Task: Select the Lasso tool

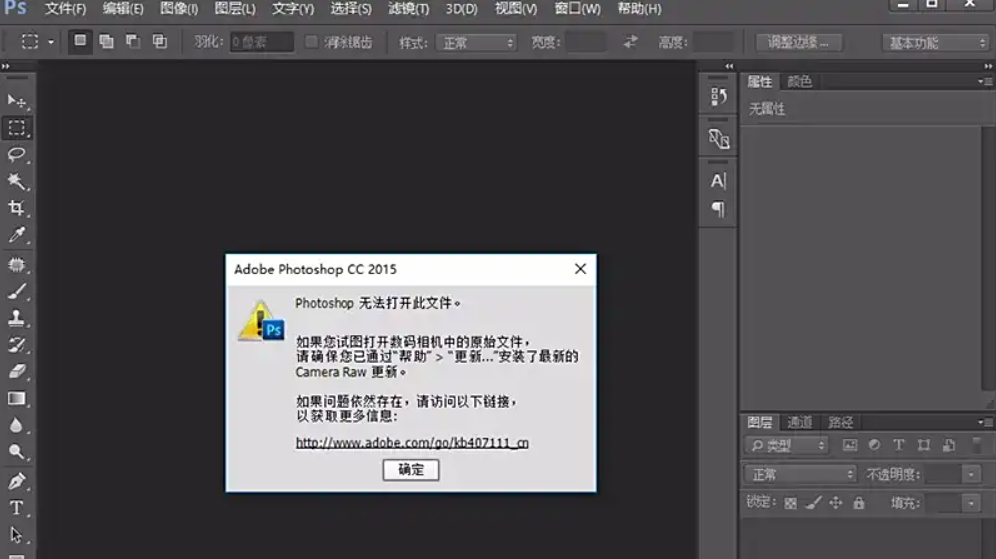Action: click(x=17, y=155)
